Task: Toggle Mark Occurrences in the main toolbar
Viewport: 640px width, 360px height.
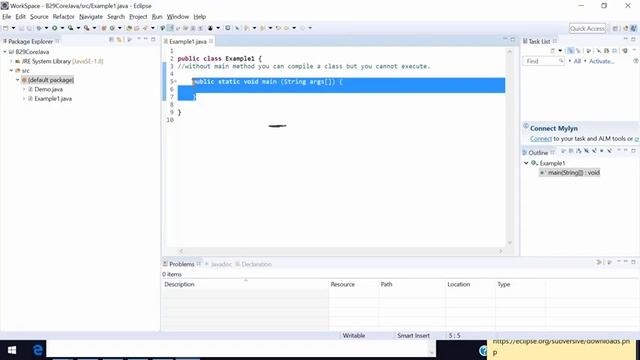Action: coord(170,28)
